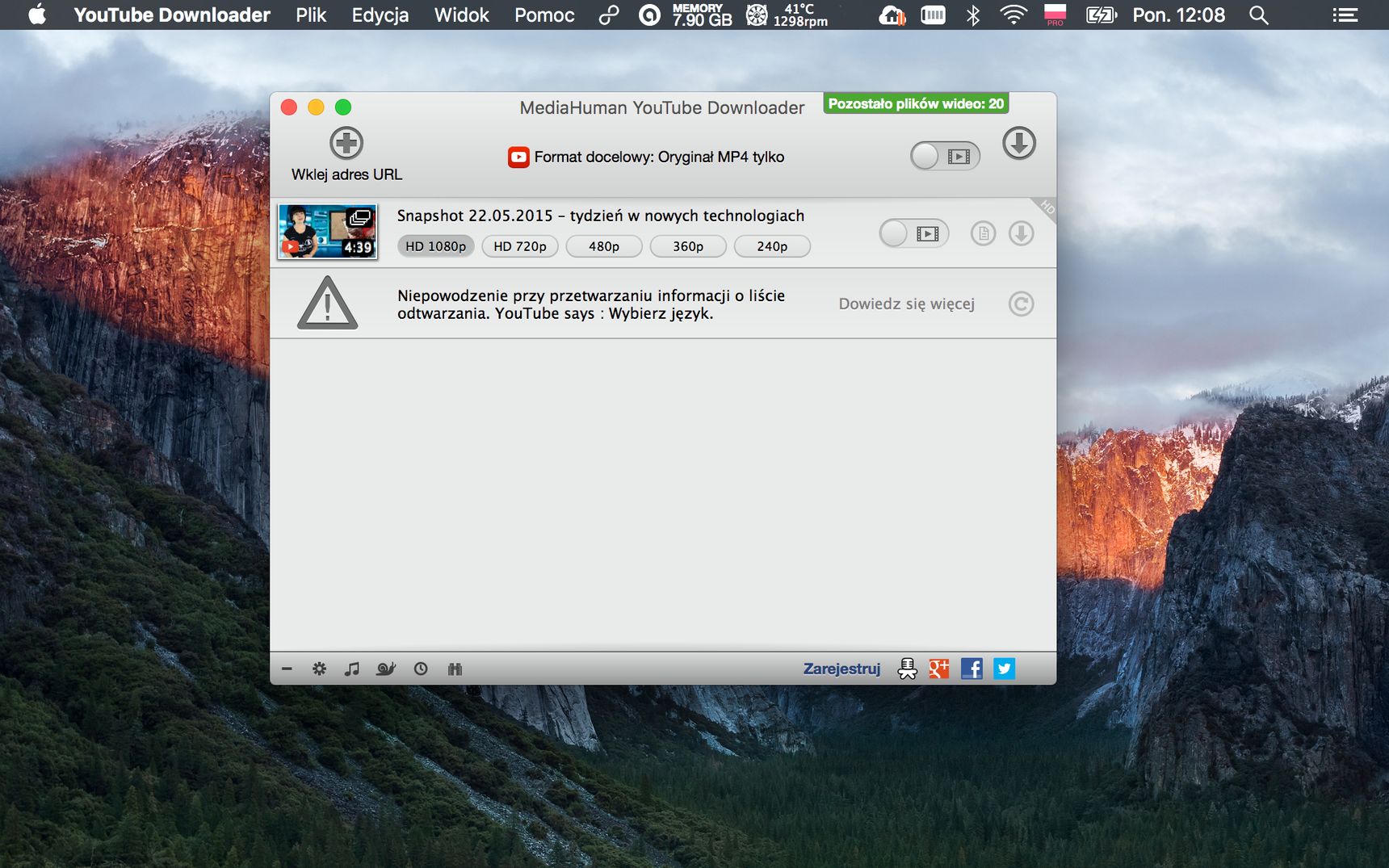Click the warning triangle icon
1389x868 pixels.
[x=327, y=303]
